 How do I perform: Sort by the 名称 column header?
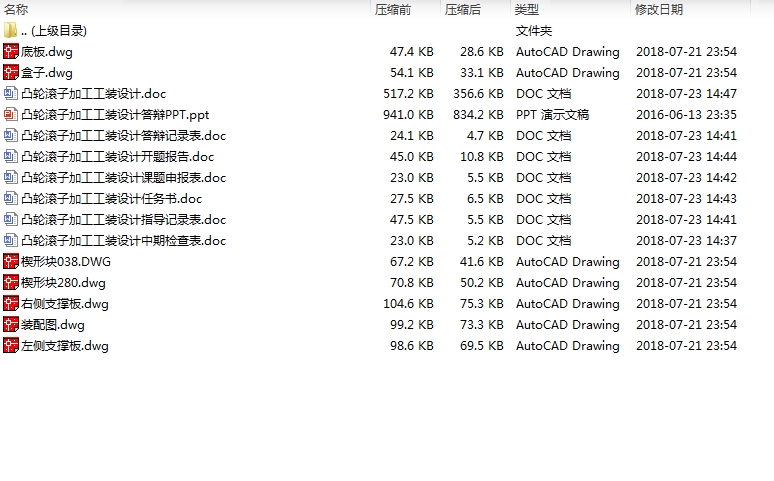[16, 9]
